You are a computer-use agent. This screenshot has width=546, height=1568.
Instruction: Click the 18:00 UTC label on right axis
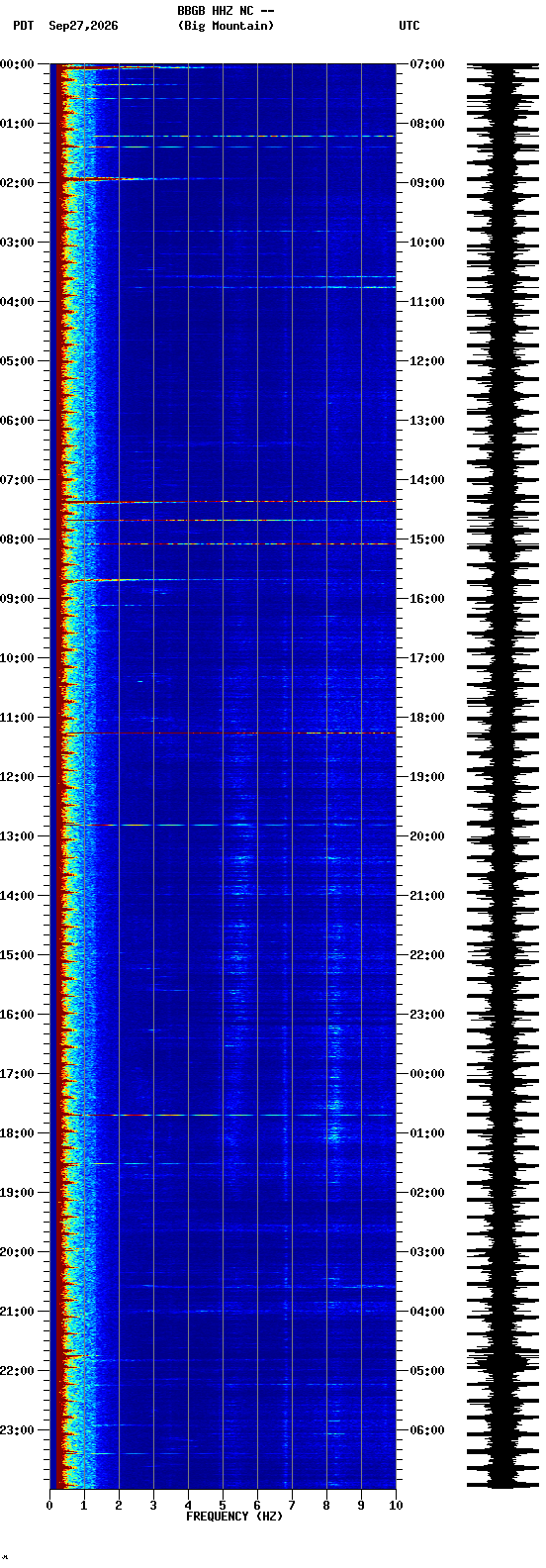point(426,718)
